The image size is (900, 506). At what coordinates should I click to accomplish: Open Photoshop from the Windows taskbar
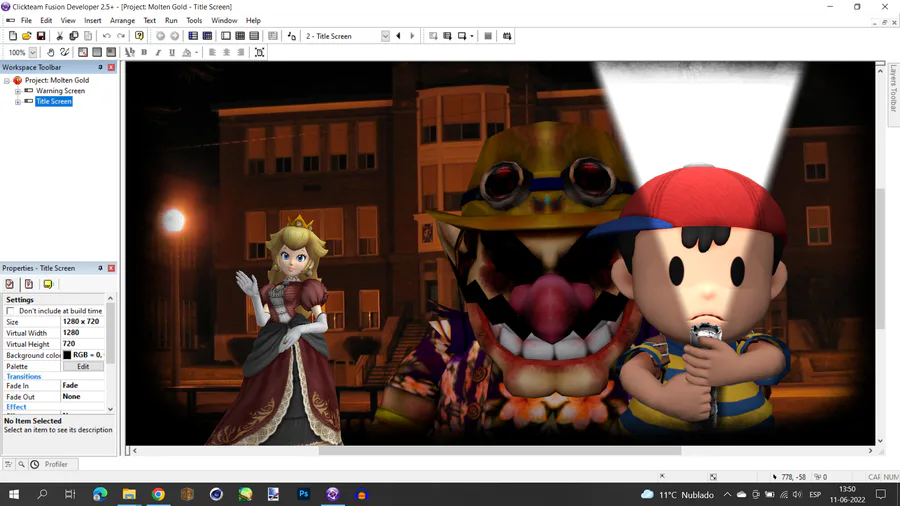pyautogui.click(x=304, y=494)
